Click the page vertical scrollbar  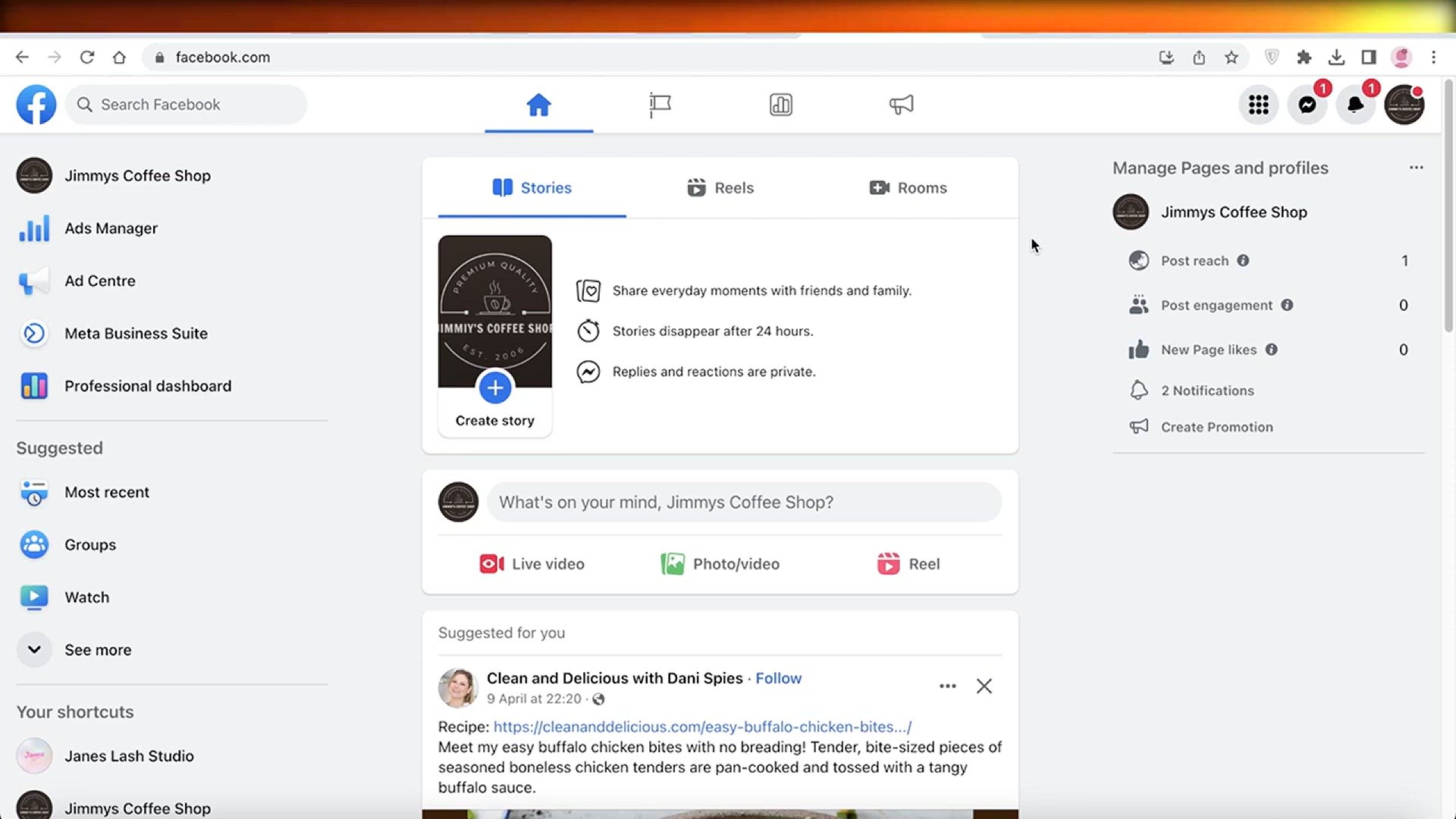(1448, 205)
